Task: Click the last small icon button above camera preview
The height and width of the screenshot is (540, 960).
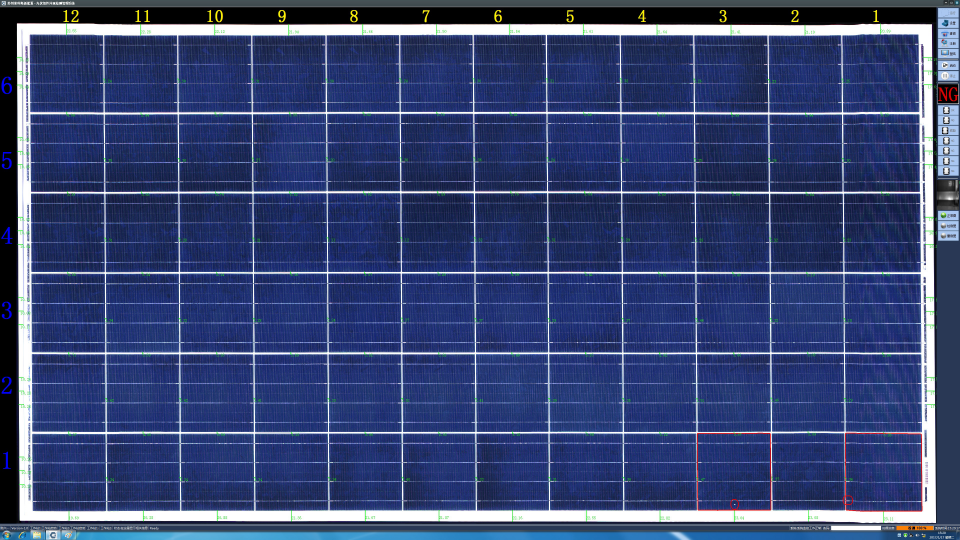Action: click(946, 172)
